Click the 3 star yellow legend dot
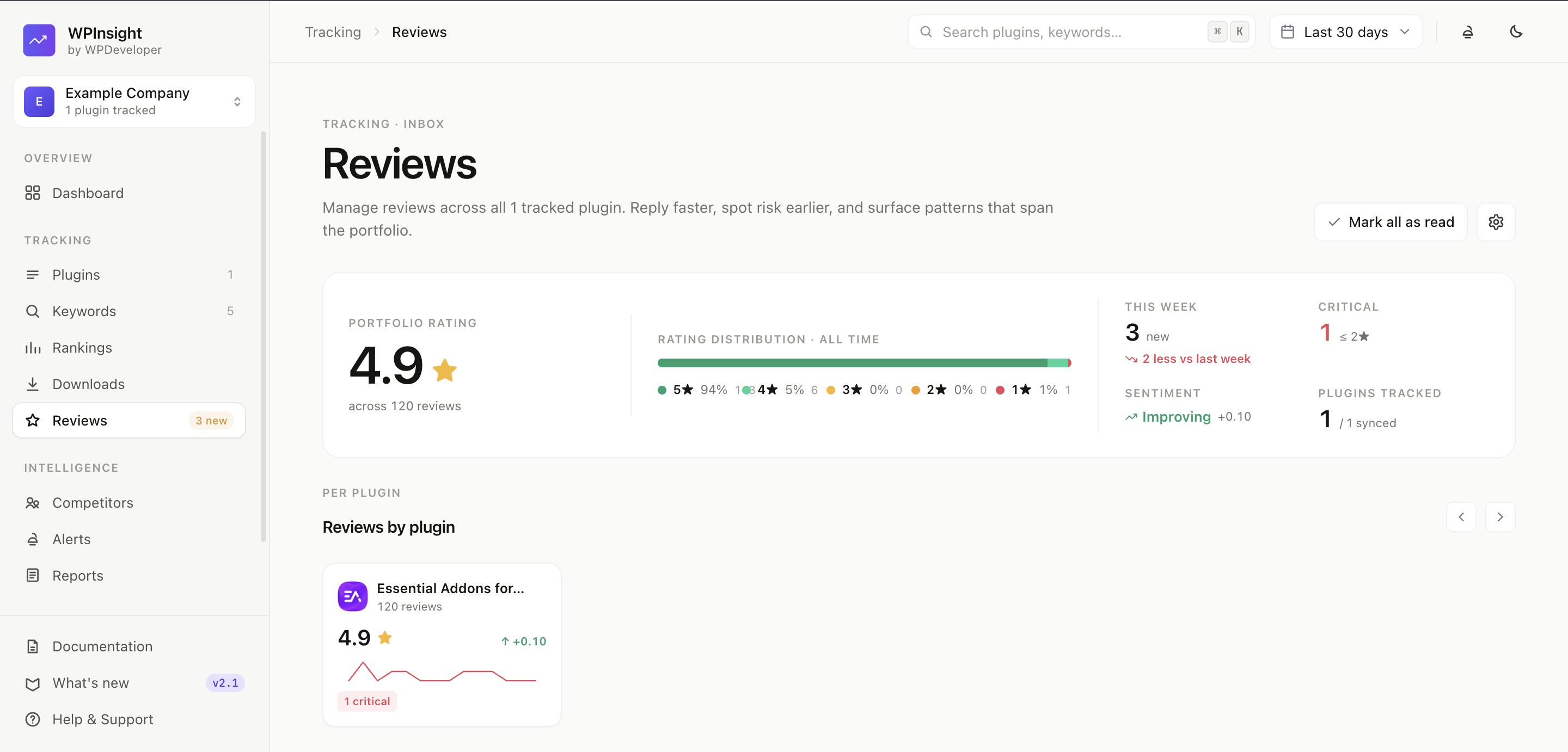This screenshot has width=1568, height=752. pos(831,390)
